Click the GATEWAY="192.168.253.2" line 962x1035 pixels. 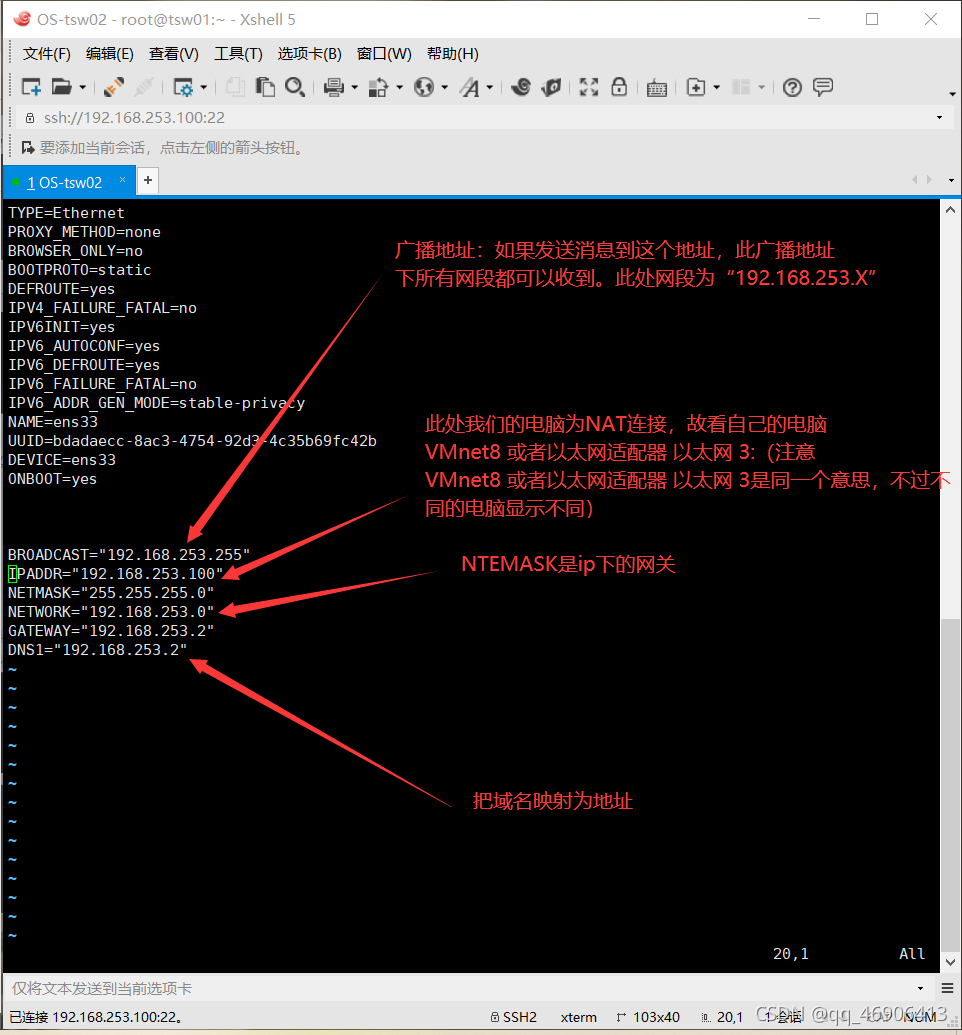pos(111,630)
